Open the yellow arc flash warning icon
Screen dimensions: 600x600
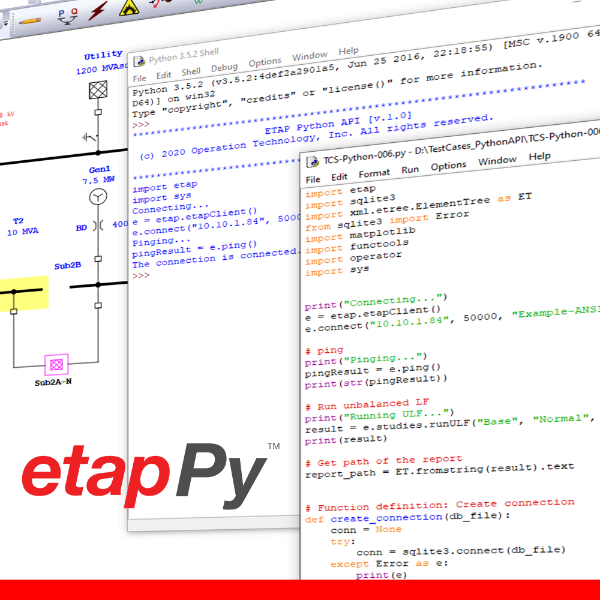[129, 7]
